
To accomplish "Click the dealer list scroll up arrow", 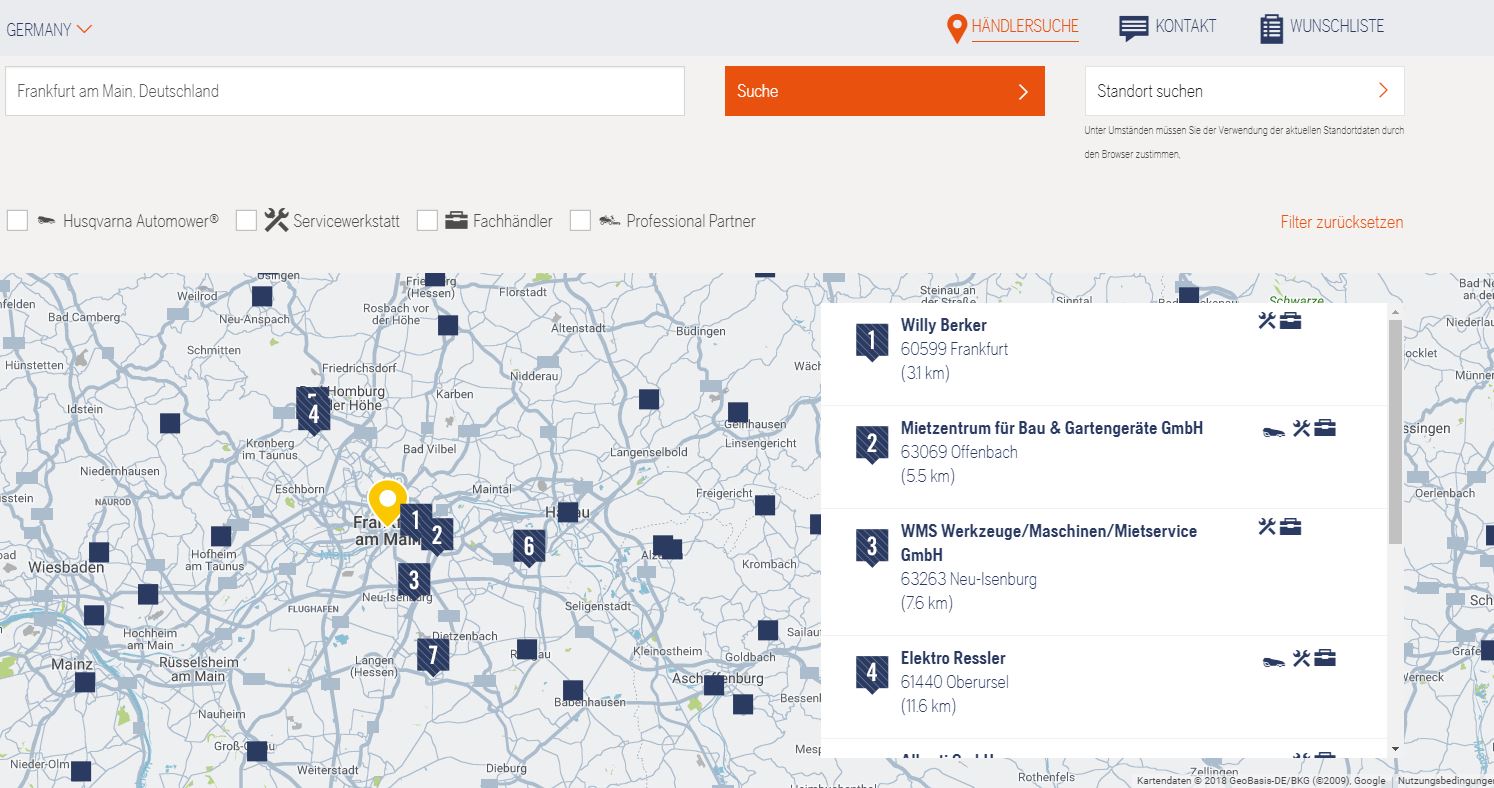I will pyautogui.click(x=1395, y=312).
